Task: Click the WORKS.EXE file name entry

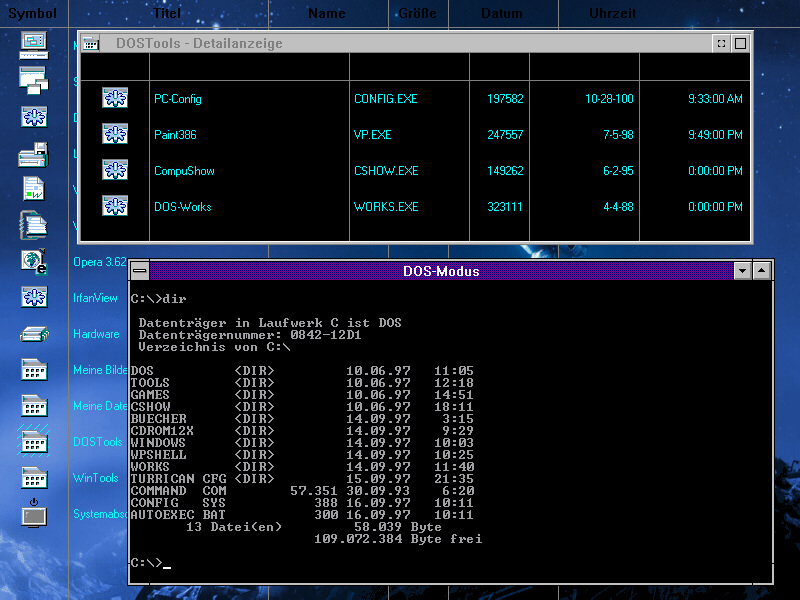Action: [x=385, y=207]
